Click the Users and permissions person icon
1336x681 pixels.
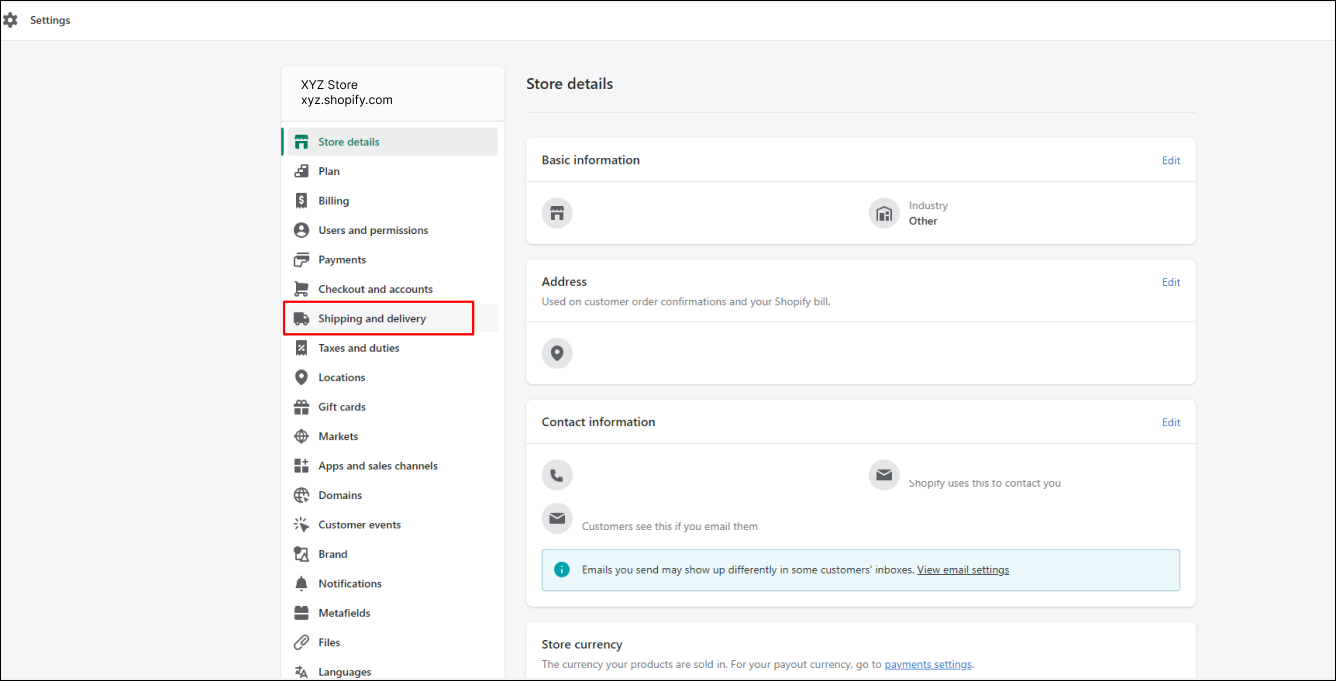(301, 230)
